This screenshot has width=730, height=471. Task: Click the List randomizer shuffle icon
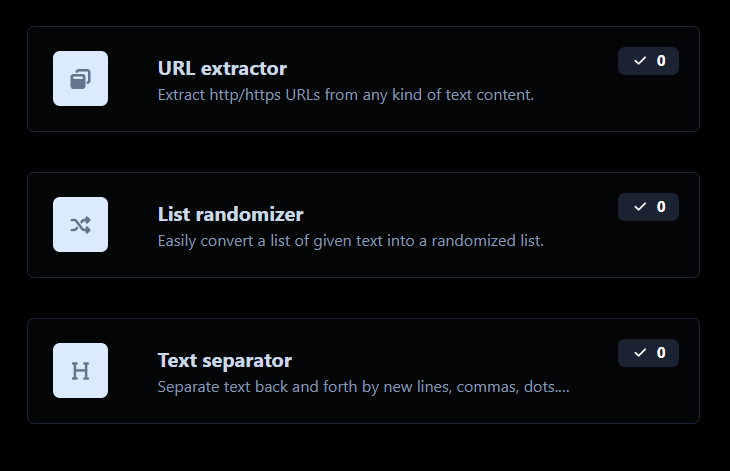pyautogui.click(x=80, y=225)
